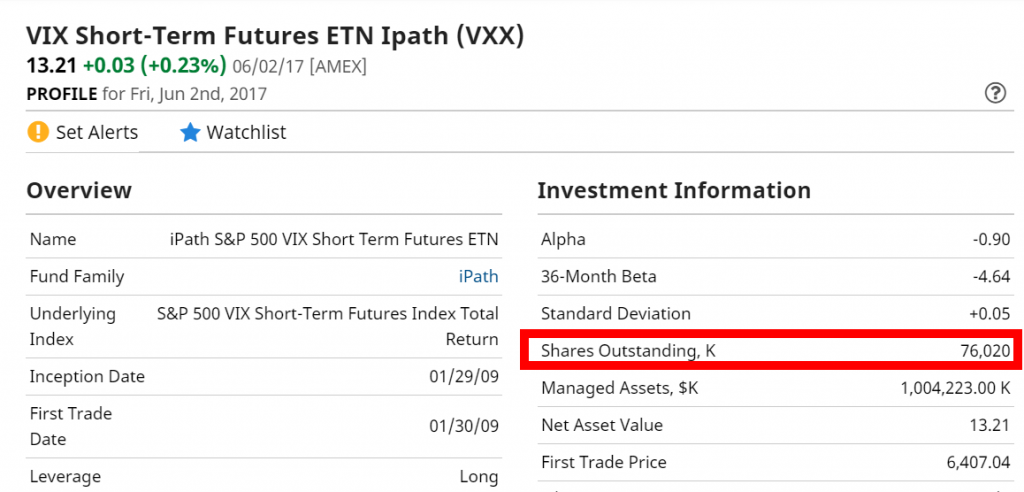Click the orange Set Alerts exclamation icon
Image resolution: width=1024 pixels, height=492 pixels.
coord(39,132)
